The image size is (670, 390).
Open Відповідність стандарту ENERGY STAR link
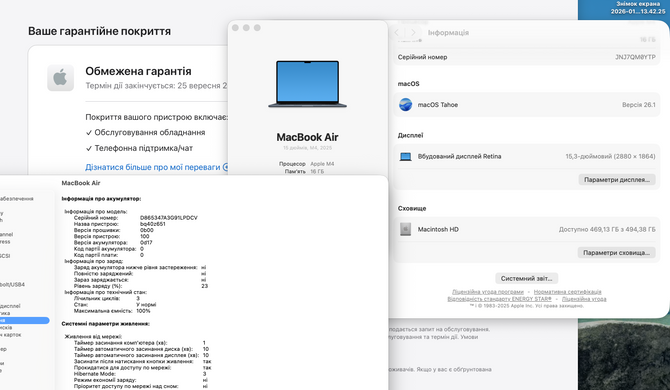(499, 299)
